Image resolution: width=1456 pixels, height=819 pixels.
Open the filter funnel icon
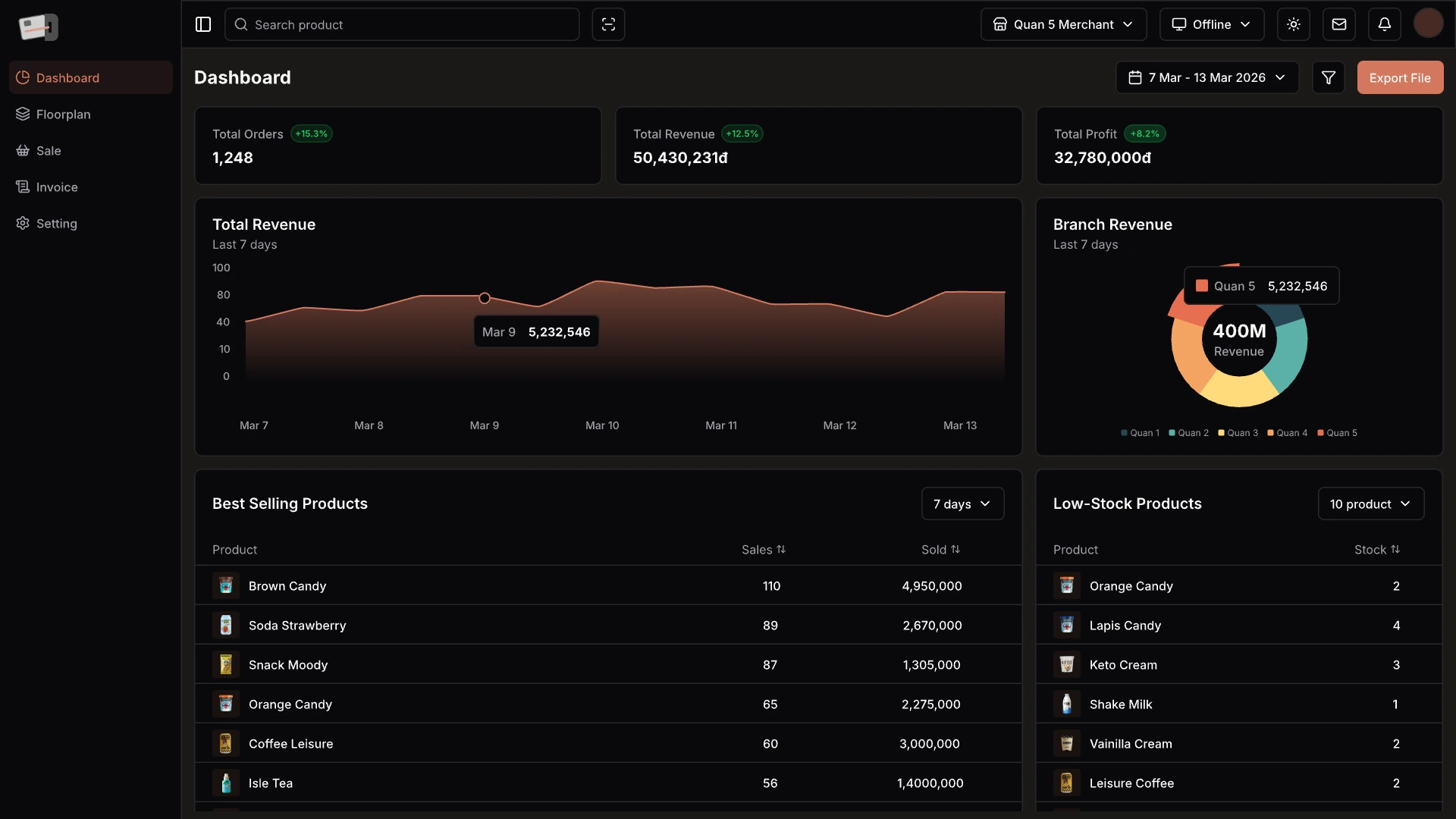click(x=1329, y=77)
